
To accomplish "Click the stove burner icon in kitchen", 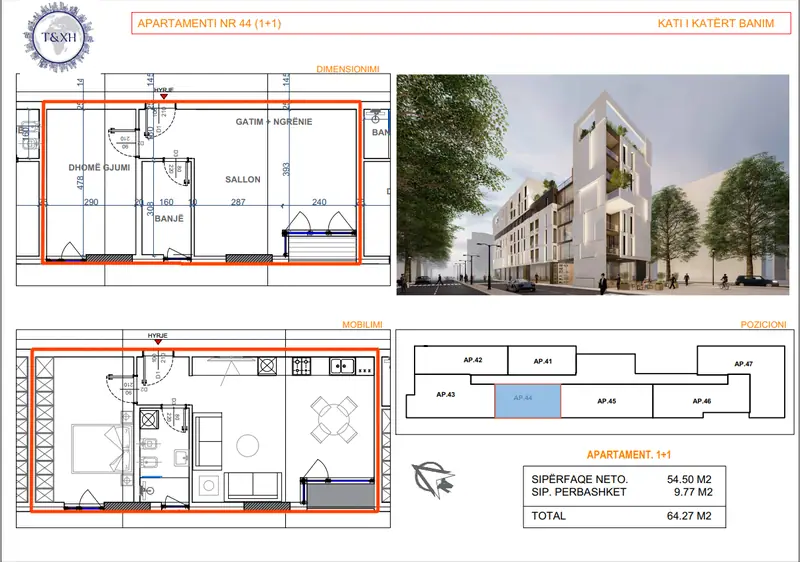I will coord(302,366).
